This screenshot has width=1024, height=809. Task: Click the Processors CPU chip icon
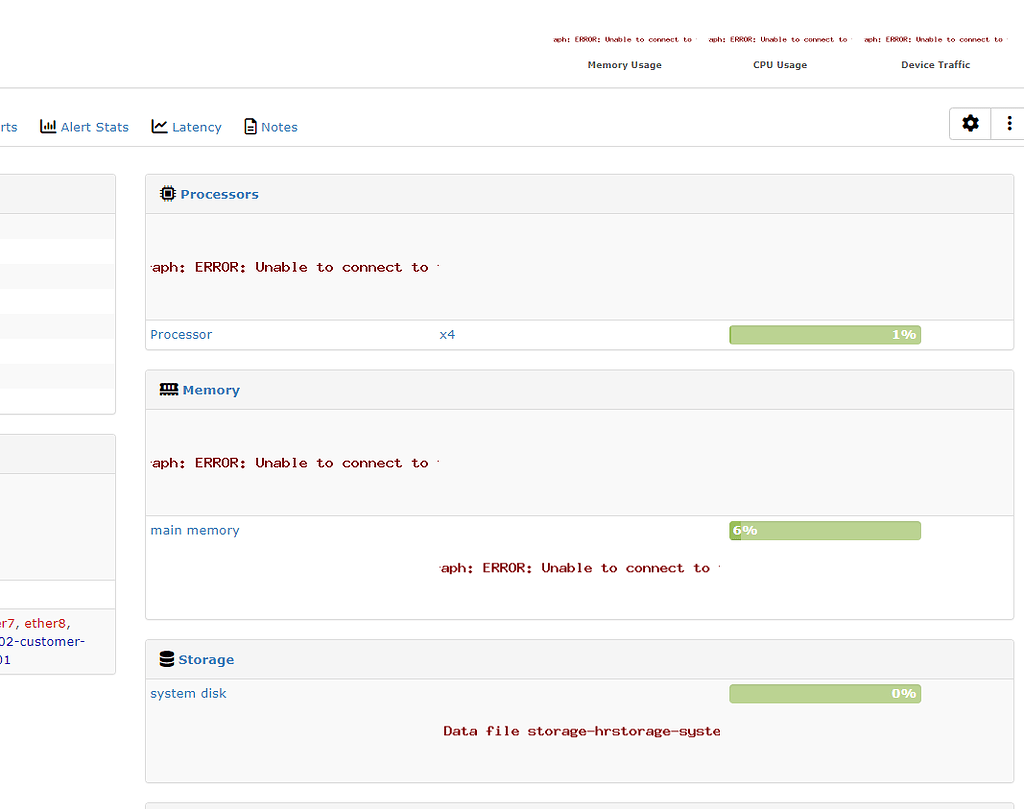(167, 193)
